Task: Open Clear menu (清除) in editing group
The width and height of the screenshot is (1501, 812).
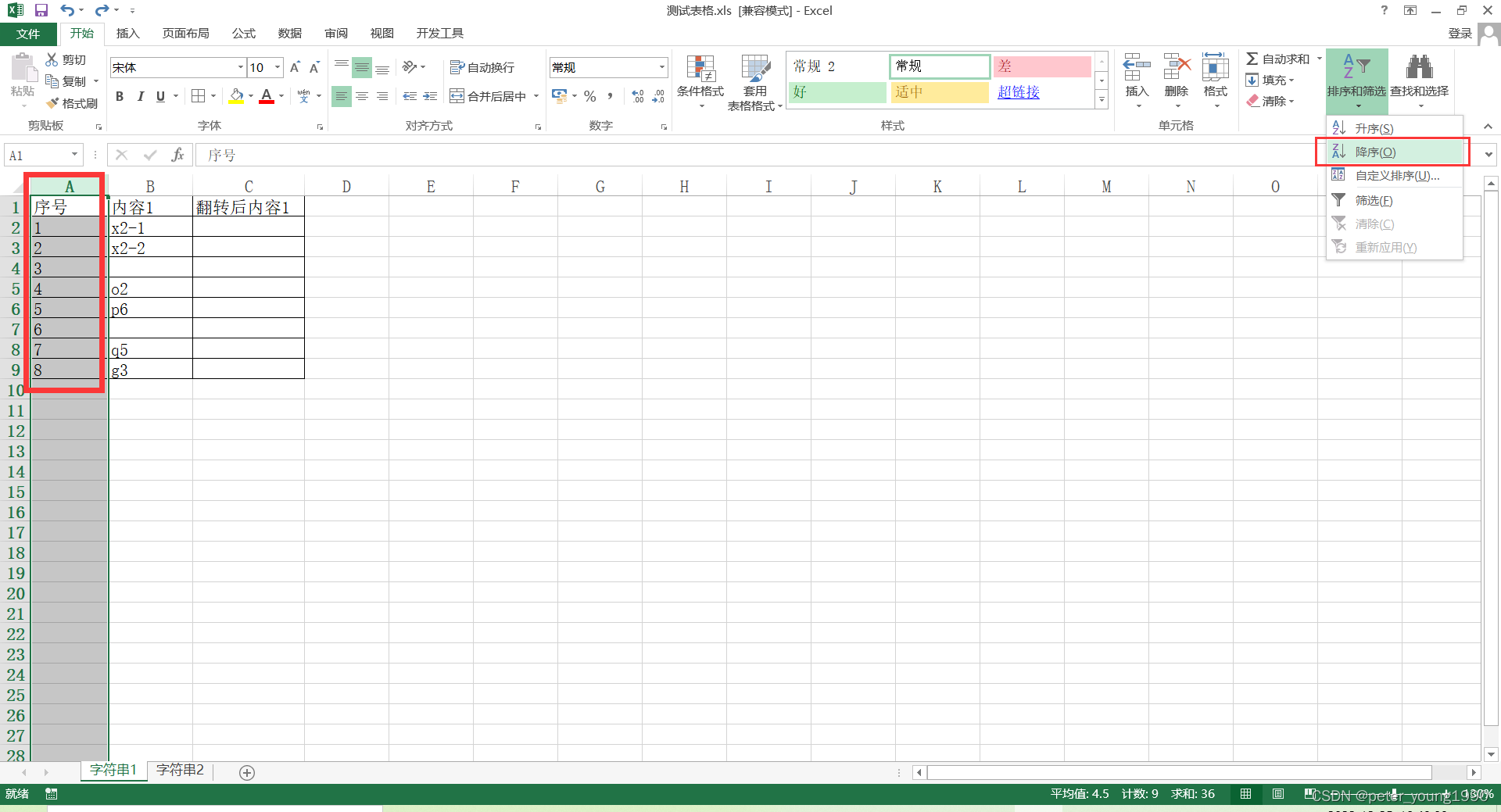Action: click(x=1270, y=101)
